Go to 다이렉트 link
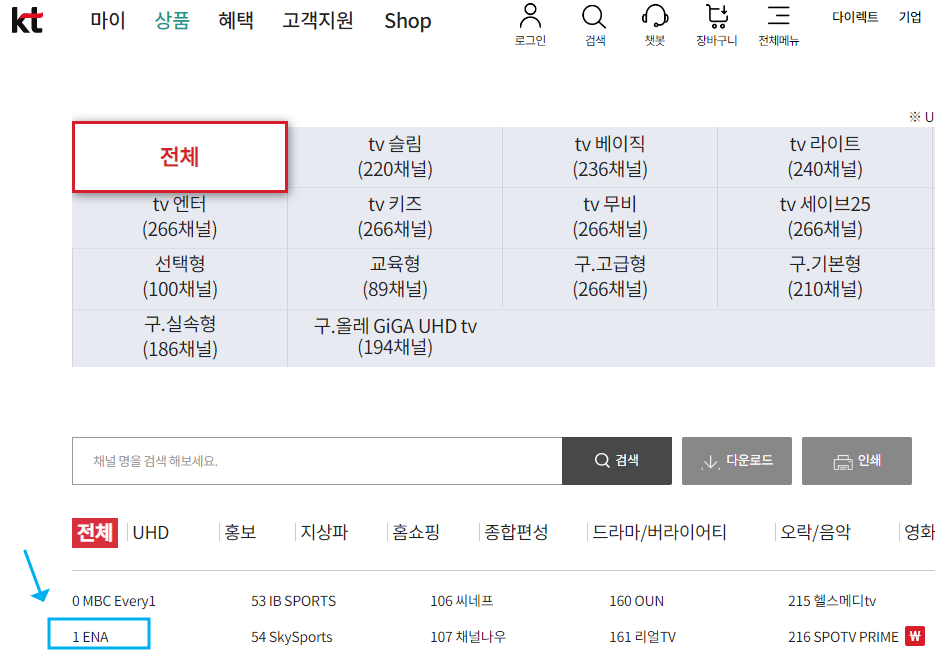The image size is (935, 656). click(855, 17)
